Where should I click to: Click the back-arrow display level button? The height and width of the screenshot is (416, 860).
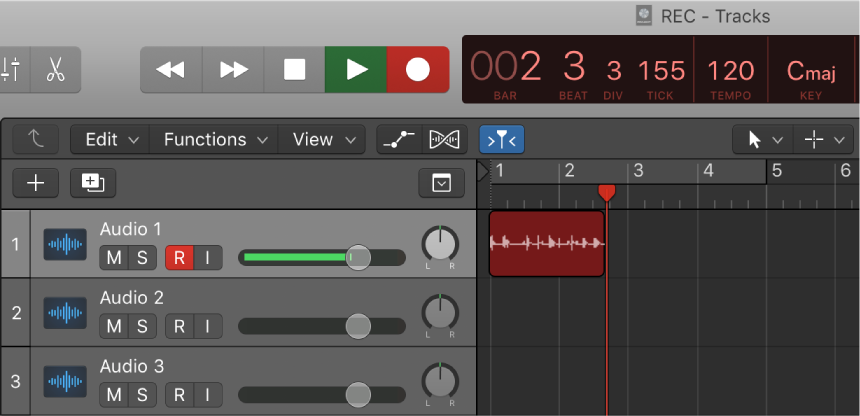(x=36, y=139)
